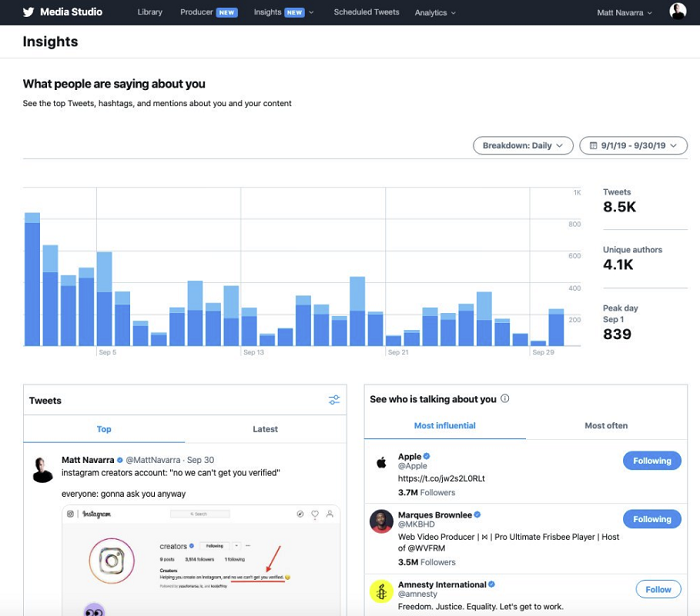Image resolution: width=700 pixels, height=616 pixels.
Task: Click the Twitter bird logo
Action: coord(28,12)
